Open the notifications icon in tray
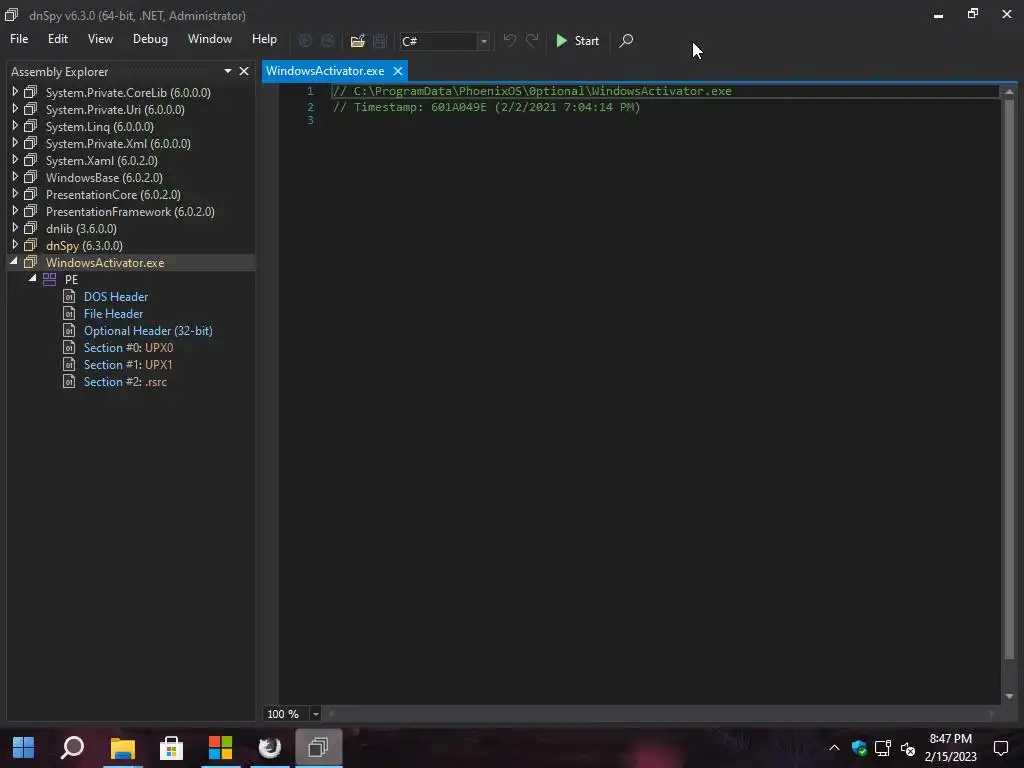 coord(1000,748)
